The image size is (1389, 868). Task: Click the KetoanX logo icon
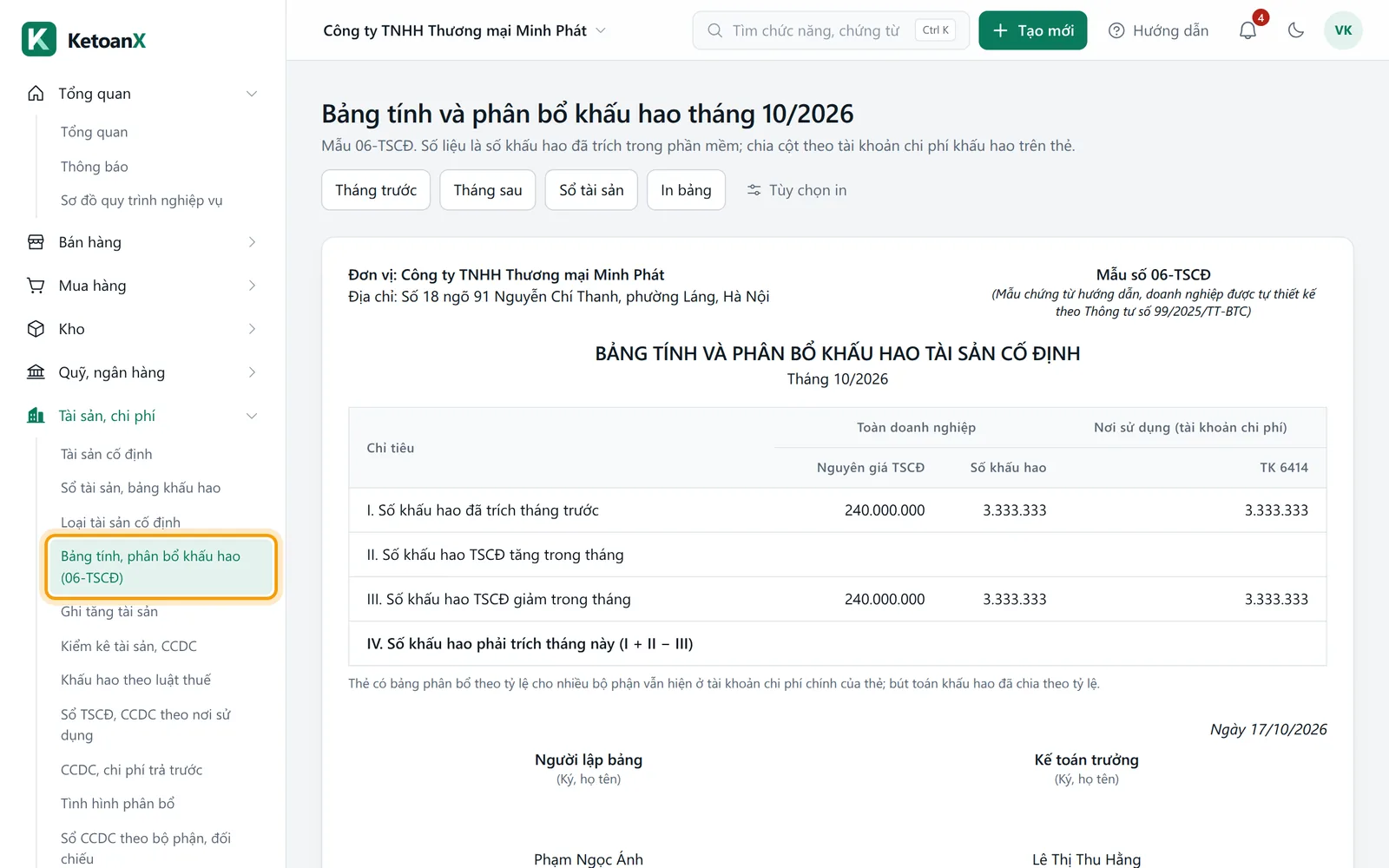[39, 39]
